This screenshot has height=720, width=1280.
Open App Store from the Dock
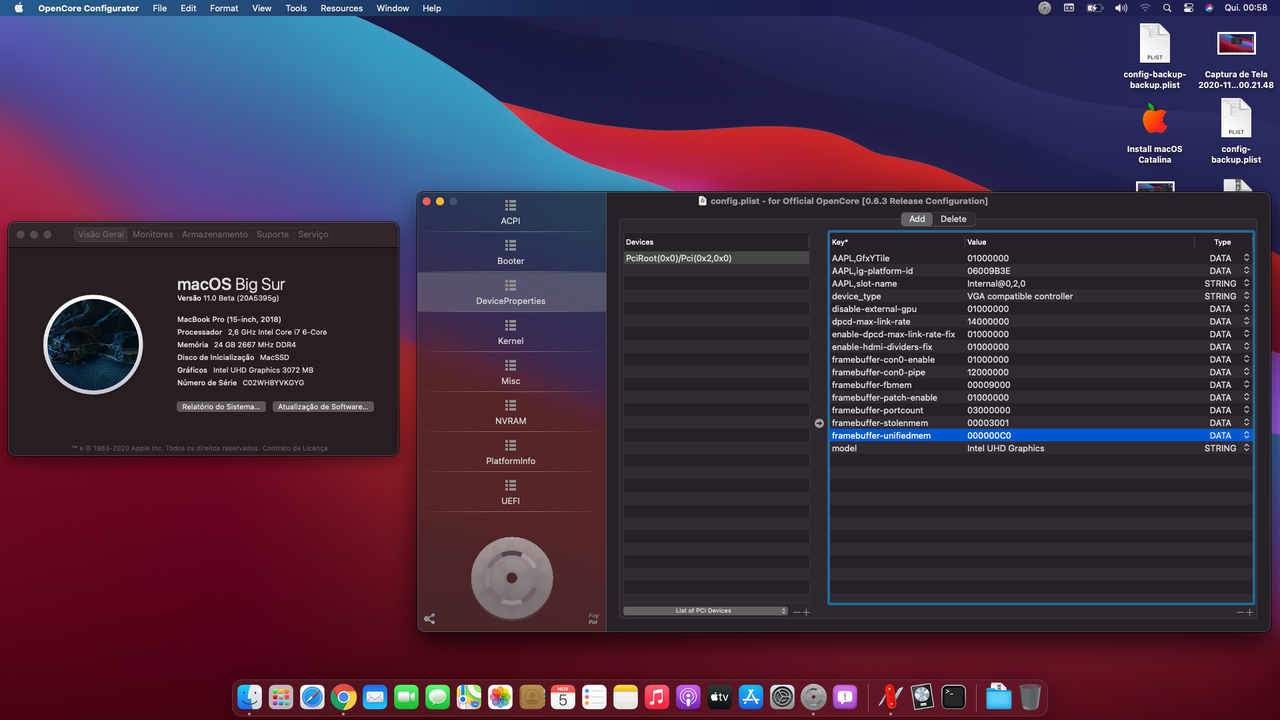(750, 697)
